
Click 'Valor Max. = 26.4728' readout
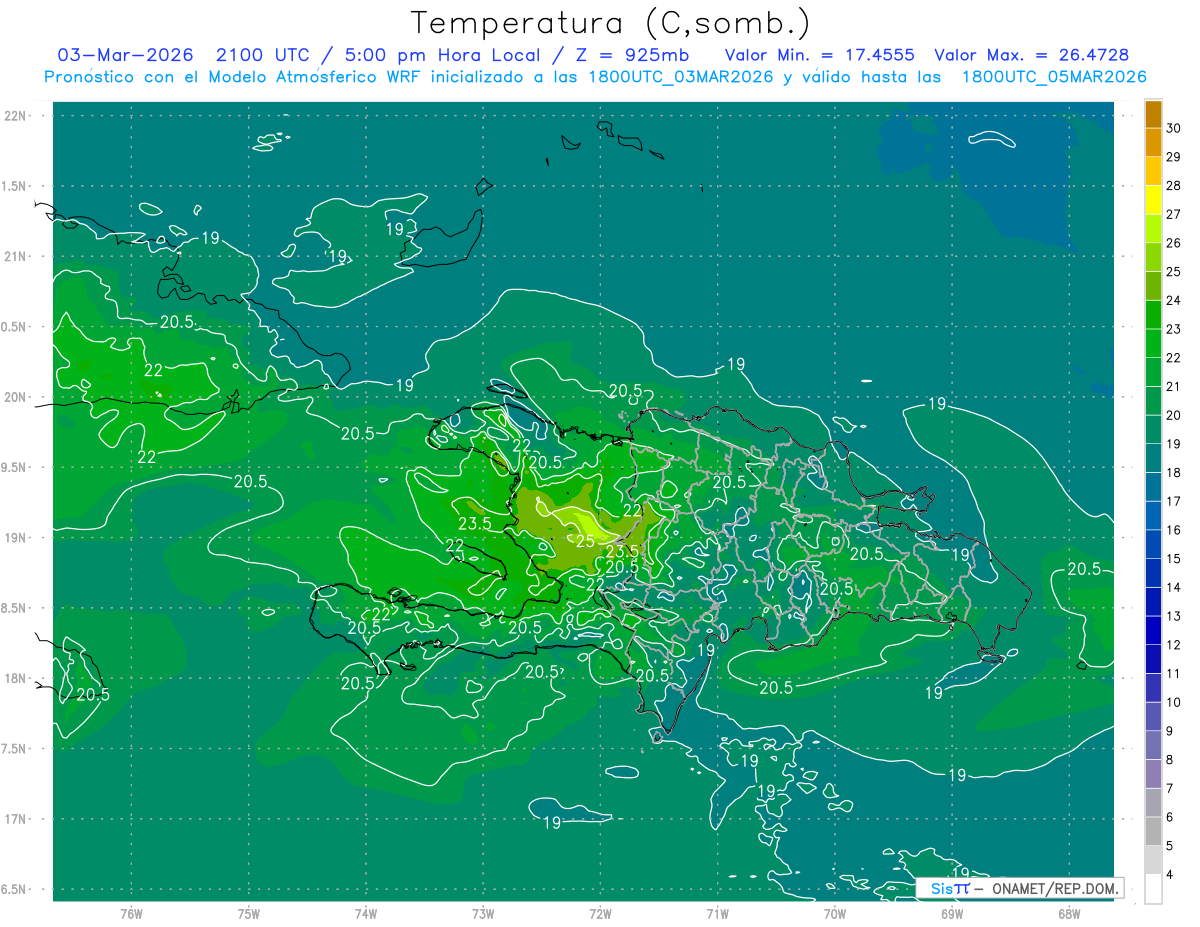tap(1032, 55)
